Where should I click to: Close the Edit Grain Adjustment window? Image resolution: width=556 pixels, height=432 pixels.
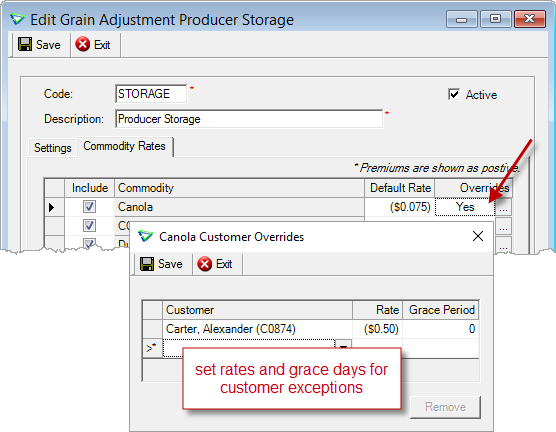[529, 19]
